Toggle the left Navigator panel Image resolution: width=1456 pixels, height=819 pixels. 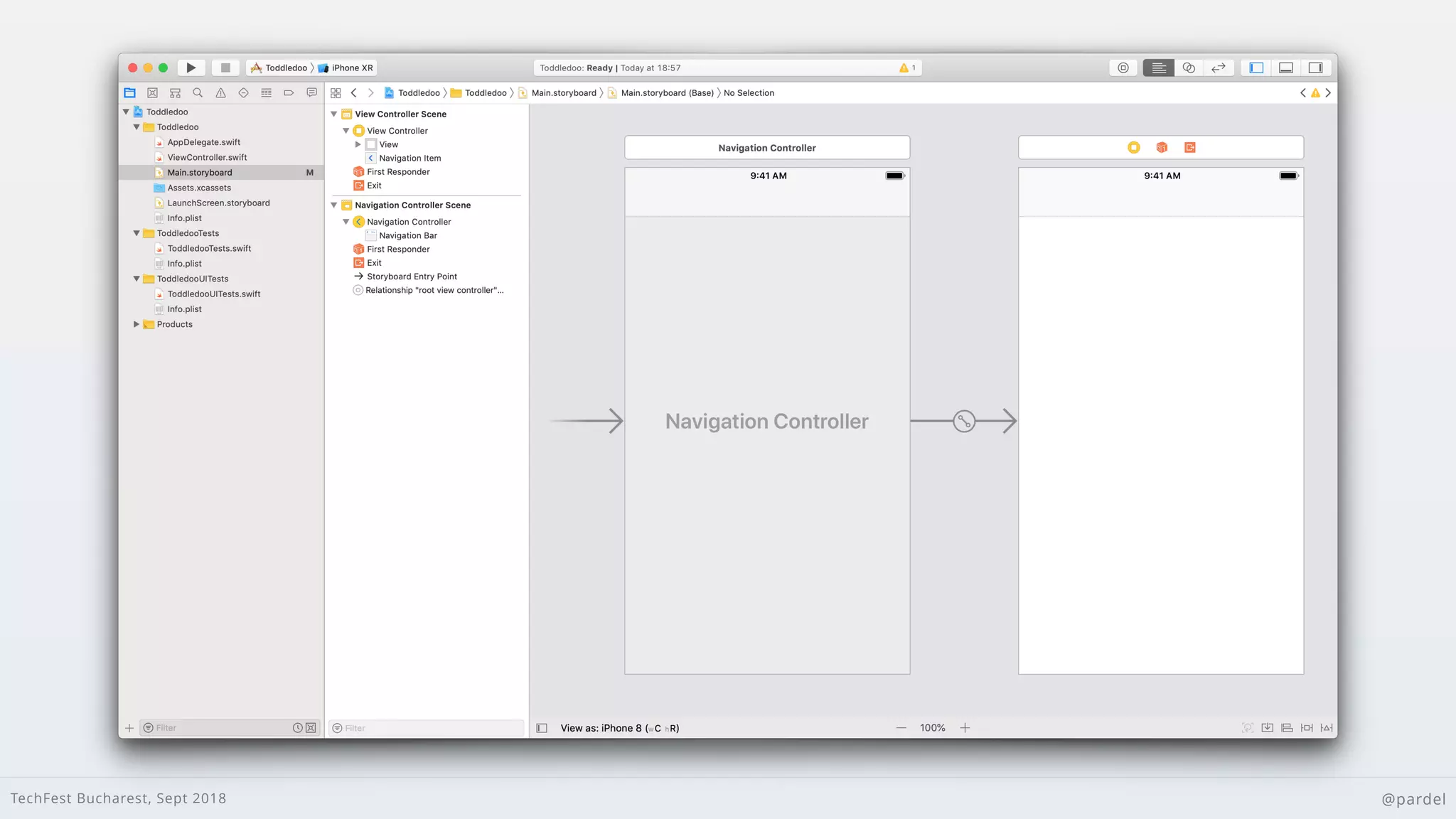pyautogui.click(x=1256, y=68)
